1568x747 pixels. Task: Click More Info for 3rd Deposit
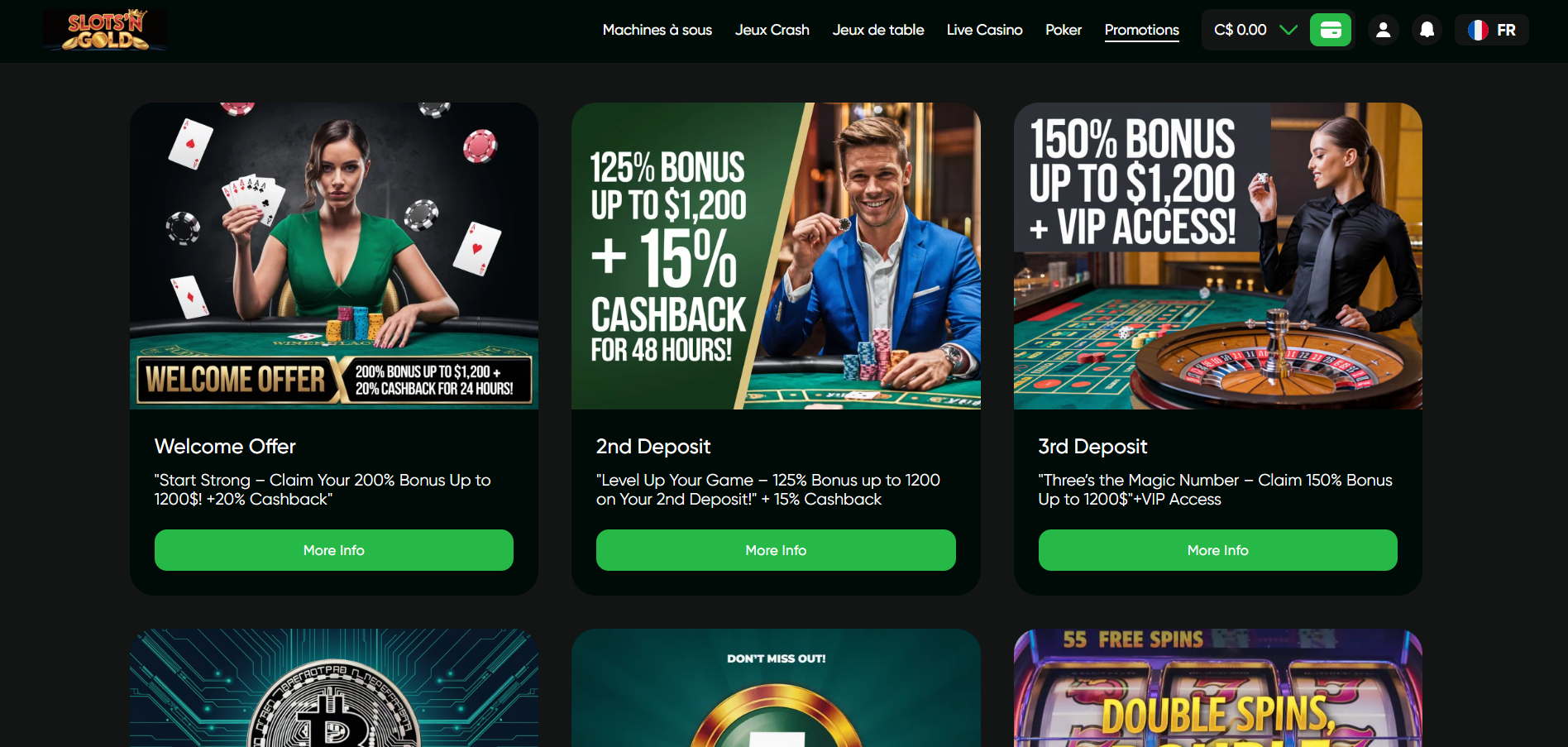pos(1218,550)
